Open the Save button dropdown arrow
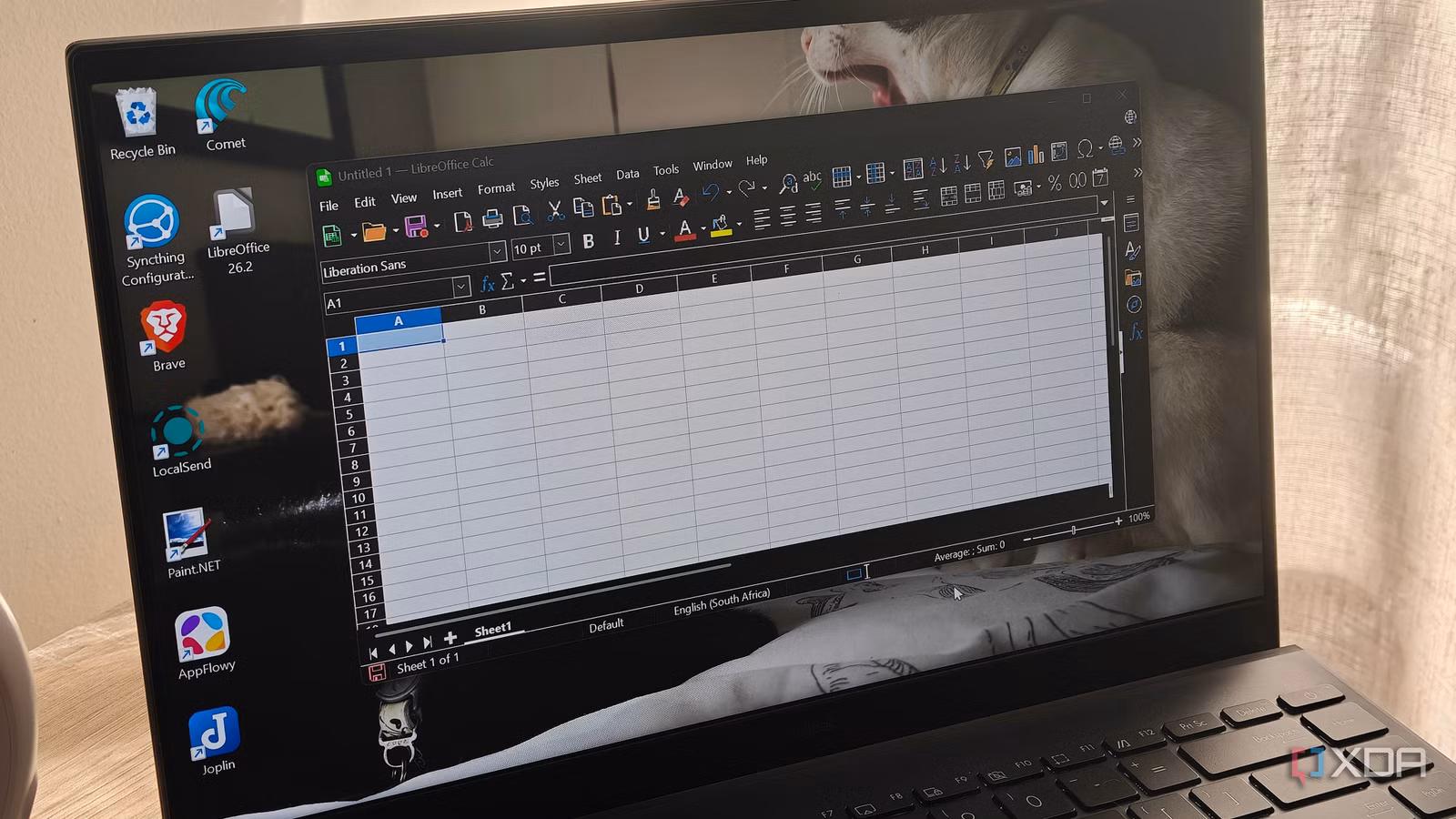Viewport: 1456px width, 819px height. point(437,226)
